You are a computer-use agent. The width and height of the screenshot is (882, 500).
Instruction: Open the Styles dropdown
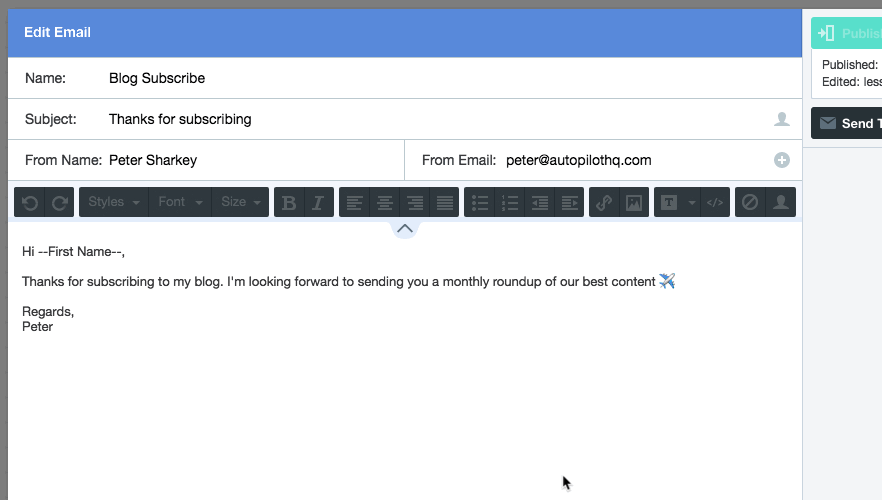coord(113,203)
